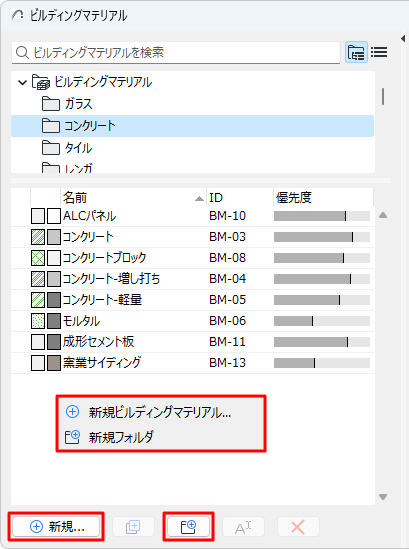409x549 pixels.
Task: Click the new folder icon button
Action: [188, 527]
